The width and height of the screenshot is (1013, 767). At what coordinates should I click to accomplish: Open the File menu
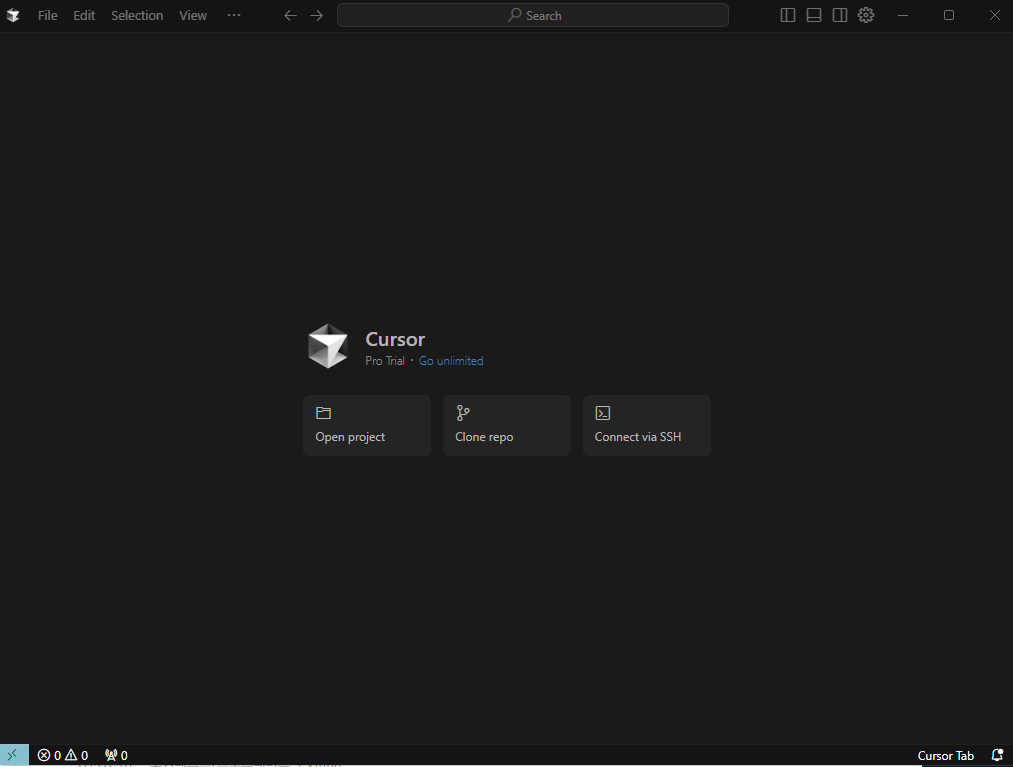click(x=47, y=16)
